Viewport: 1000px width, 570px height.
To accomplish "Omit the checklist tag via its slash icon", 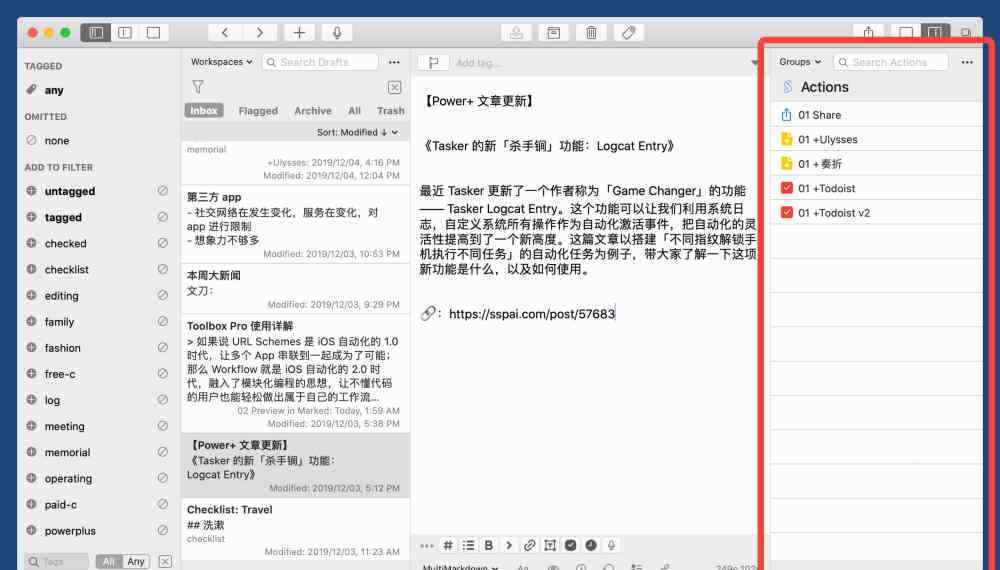I will (163, 269).
